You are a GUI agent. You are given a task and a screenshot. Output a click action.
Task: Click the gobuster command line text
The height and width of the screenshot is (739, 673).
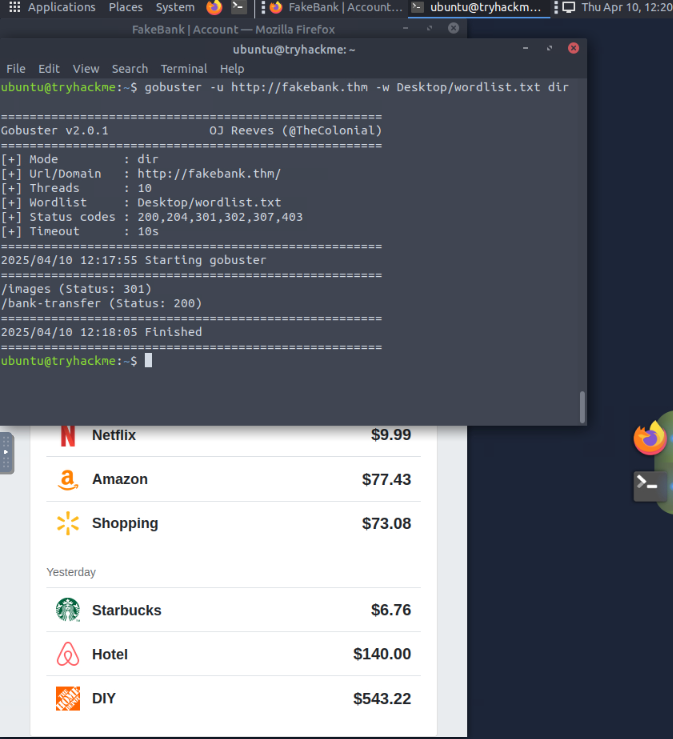(356, 87)
